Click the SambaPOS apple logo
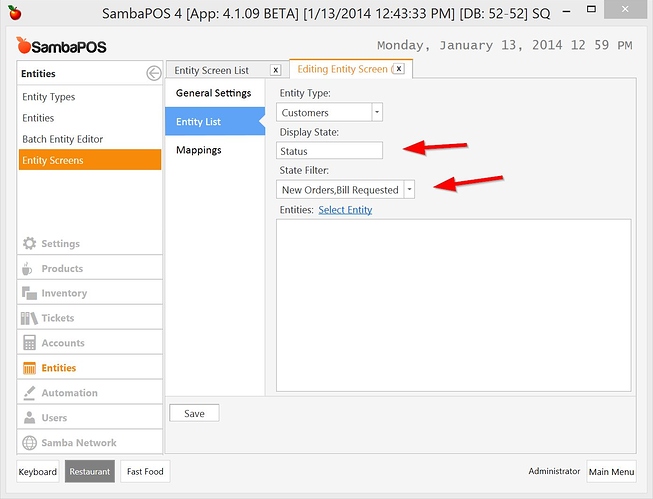 [x=23, y=45]
